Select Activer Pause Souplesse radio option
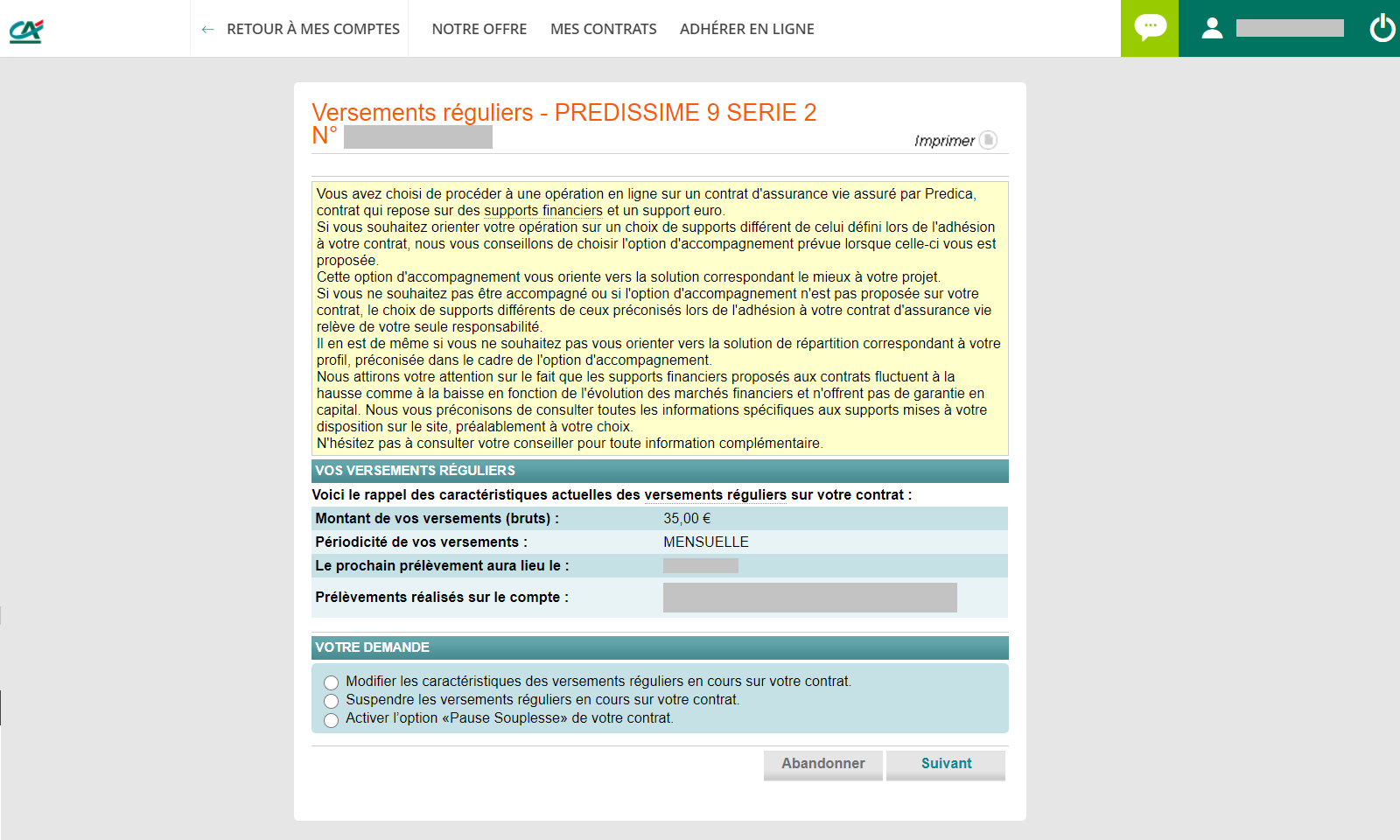Image resolution: width=1400 pixels, height=840 pixels. [331, 720]
